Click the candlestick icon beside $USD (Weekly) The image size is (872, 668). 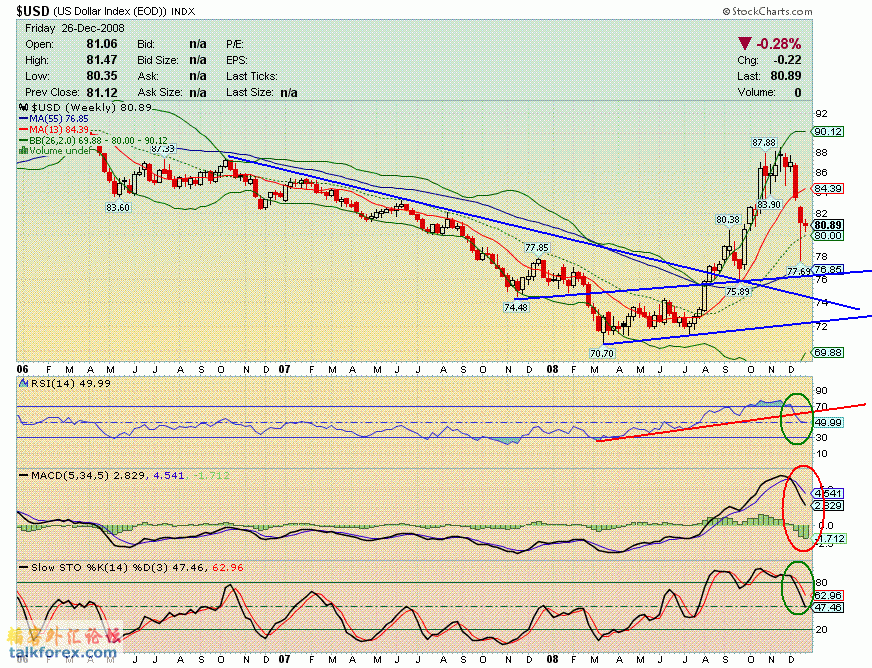[23, 107]
